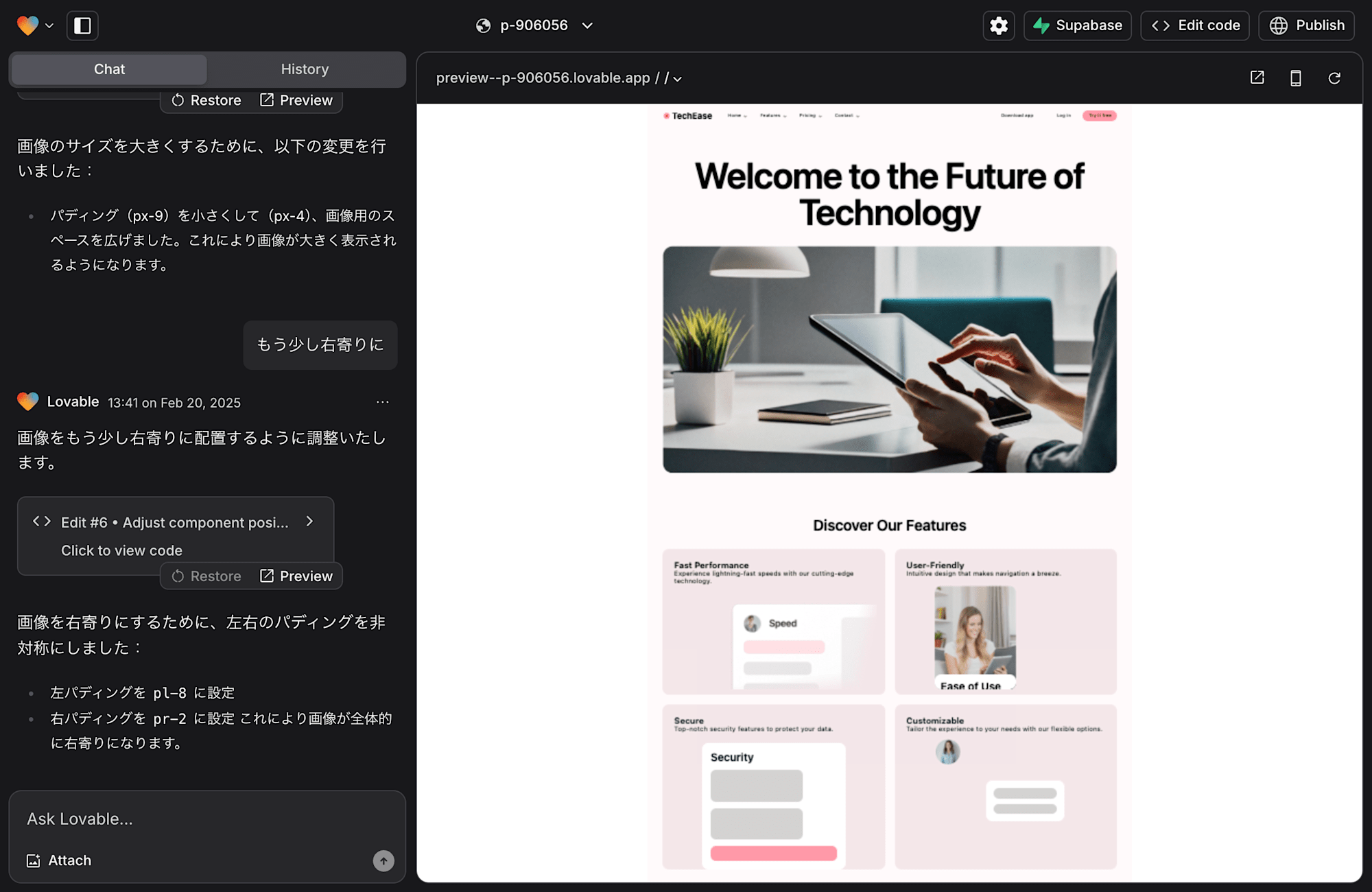Toggle the sidebar panel icon
1372x892 pixels.
point(82,25)
